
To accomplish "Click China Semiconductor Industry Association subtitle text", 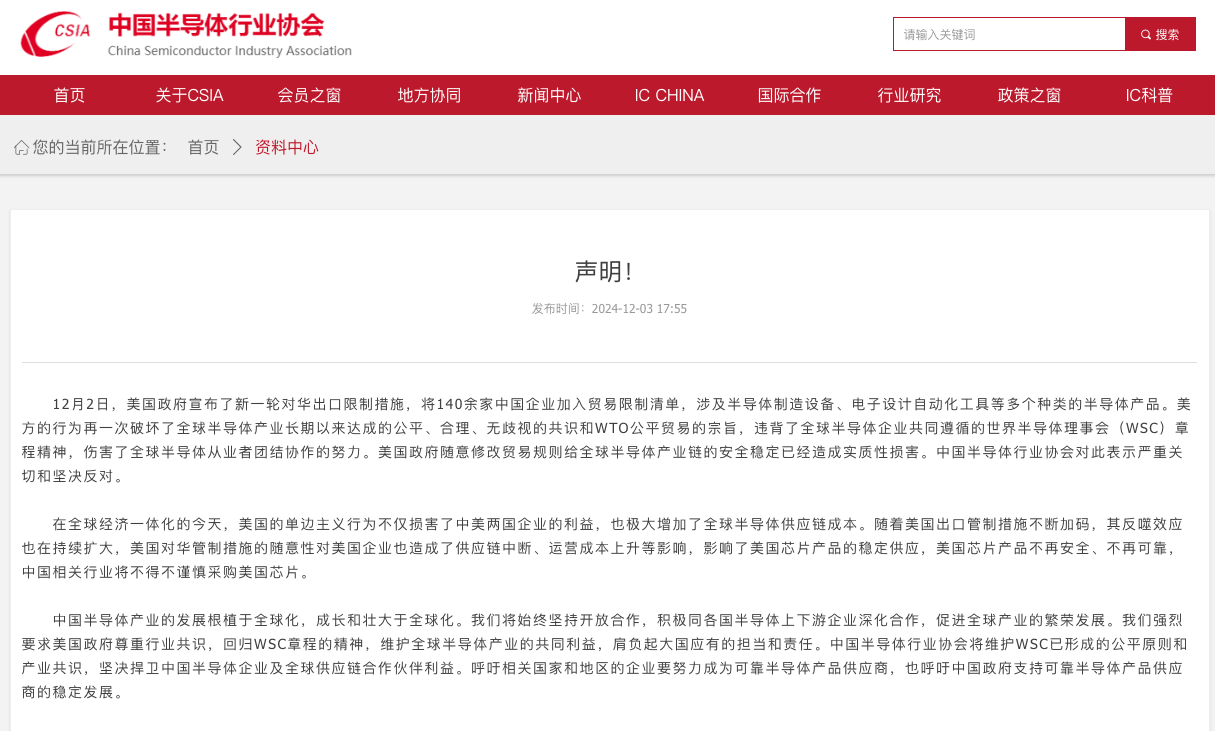I will click(230, 51).
